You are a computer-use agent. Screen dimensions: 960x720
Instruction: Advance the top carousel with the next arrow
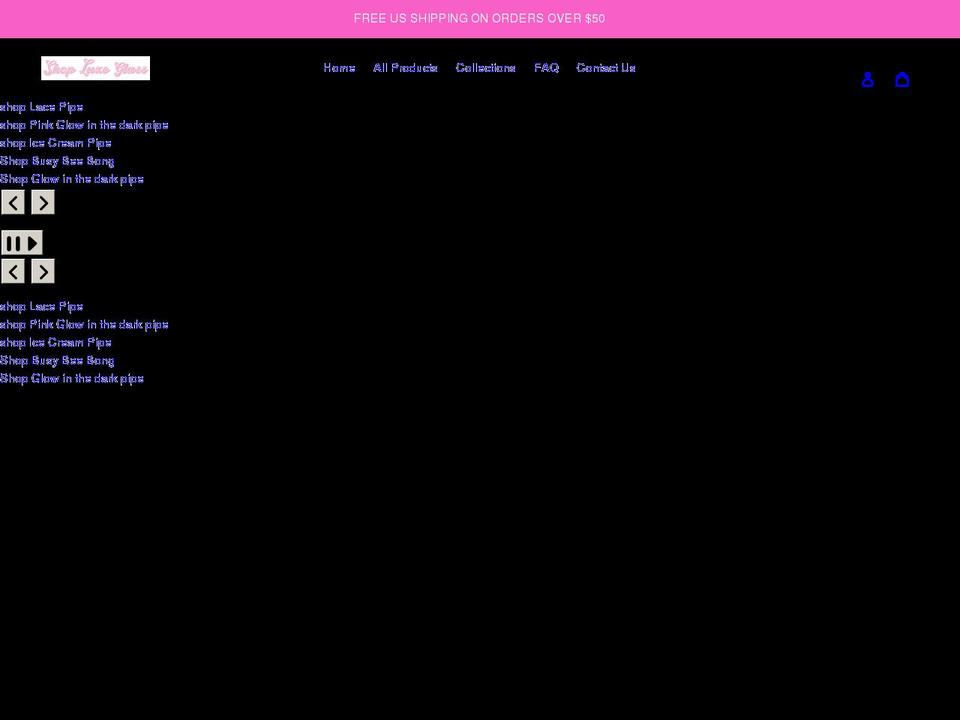point(43,202)
